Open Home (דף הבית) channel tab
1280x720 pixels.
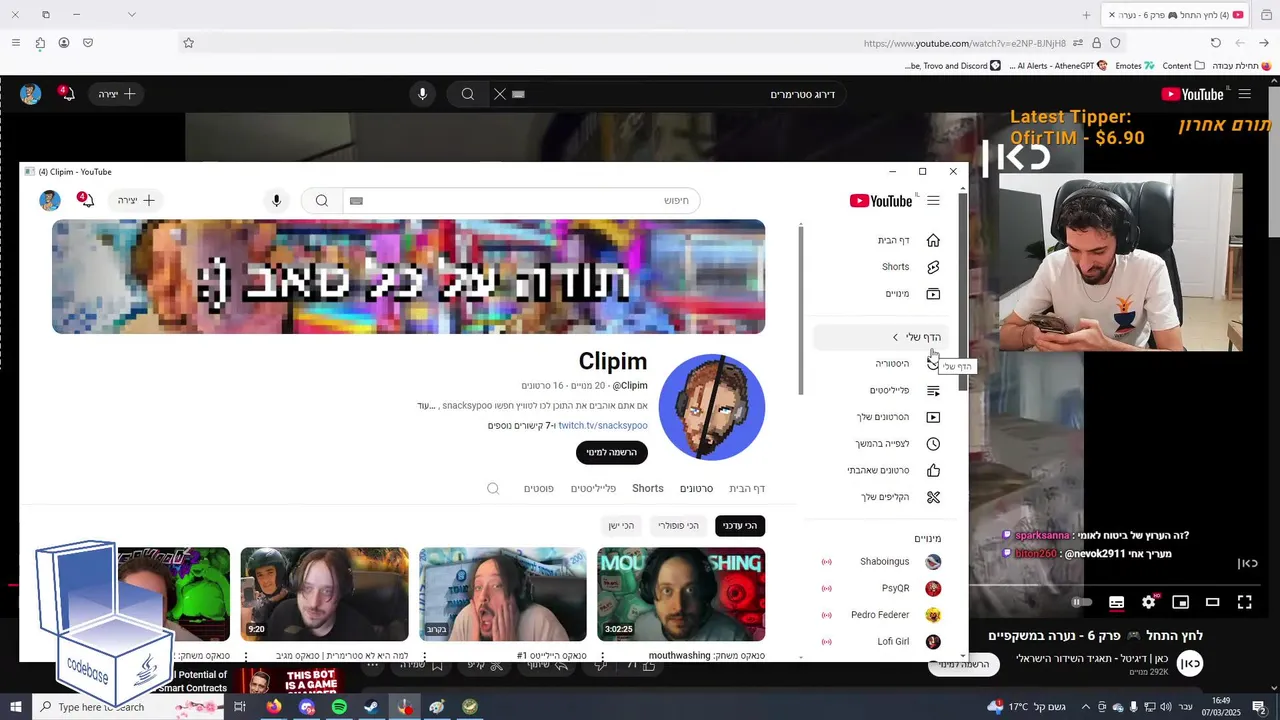pyautogui.click(x=747, y=488)
